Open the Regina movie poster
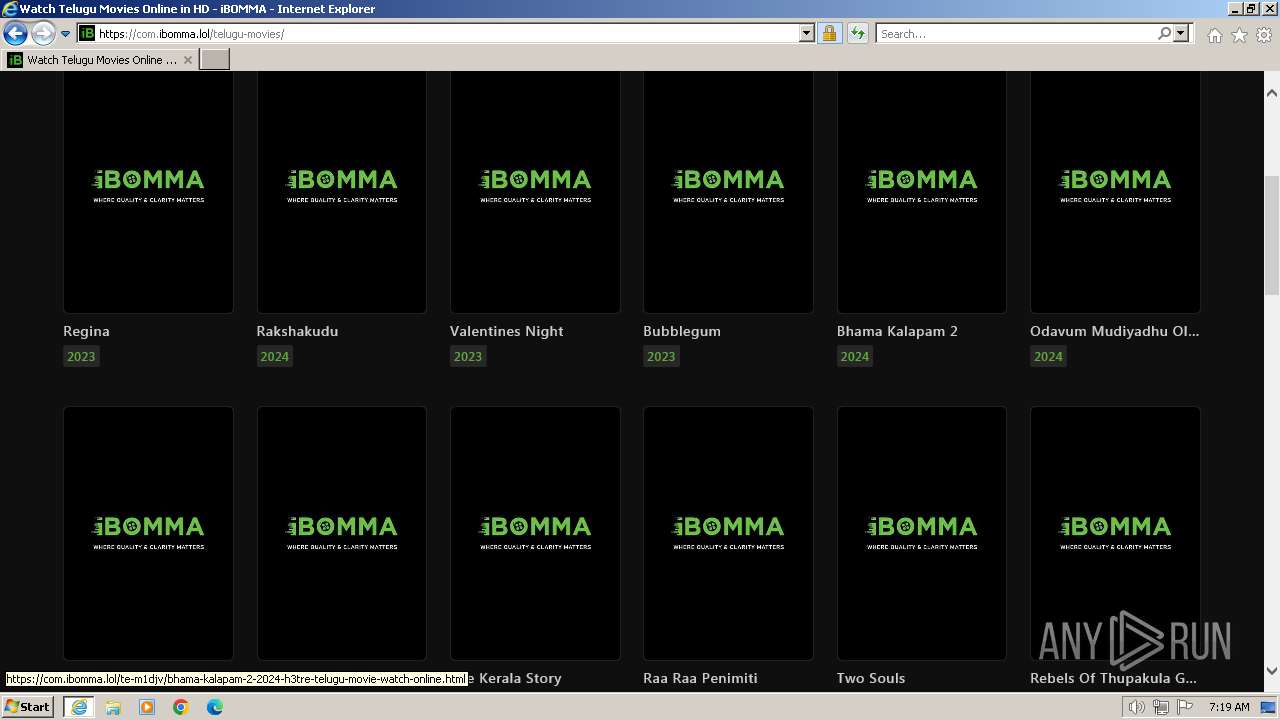The width and height of the screenshot is (1280, 720). [x=148, y=192]
